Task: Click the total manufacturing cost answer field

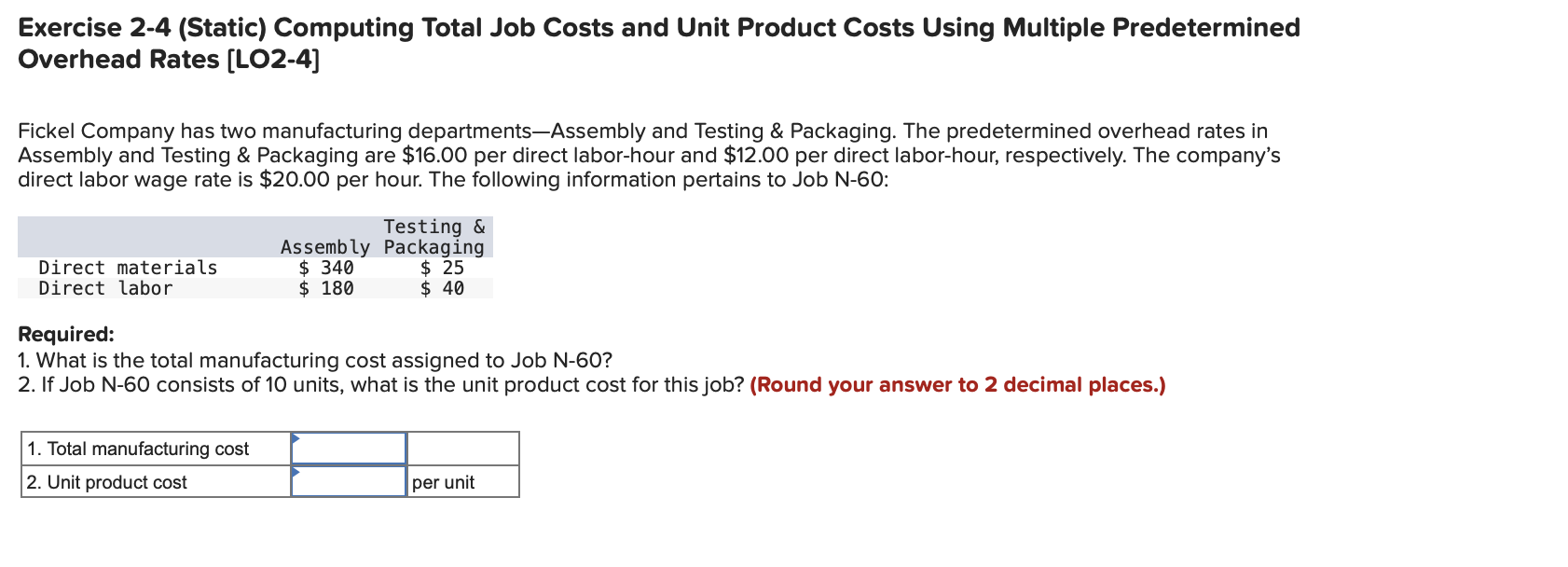Action: tap(349, 449)
